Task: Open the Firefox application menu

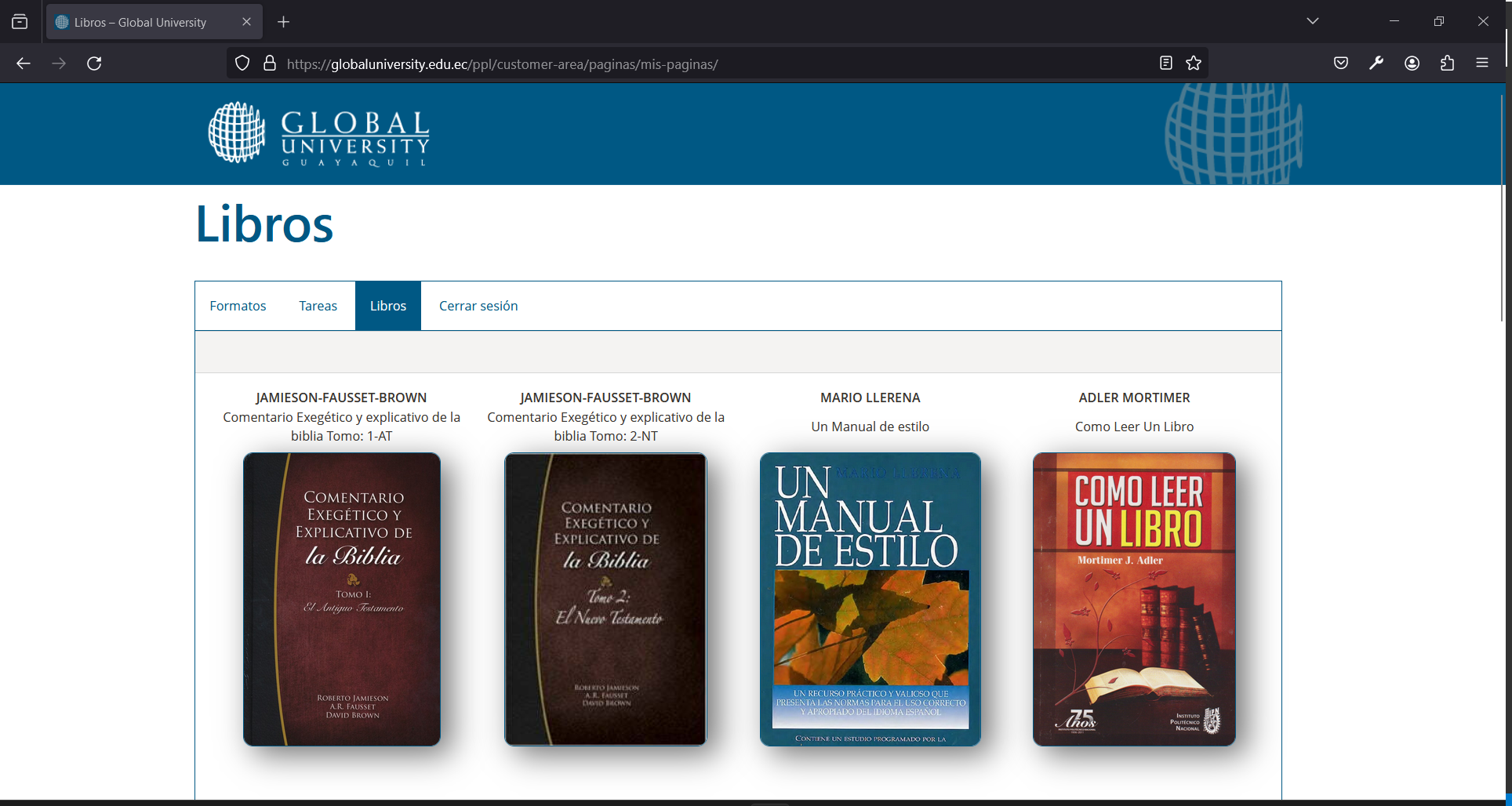Action: pyautogui.click(x=1482, y=64)
